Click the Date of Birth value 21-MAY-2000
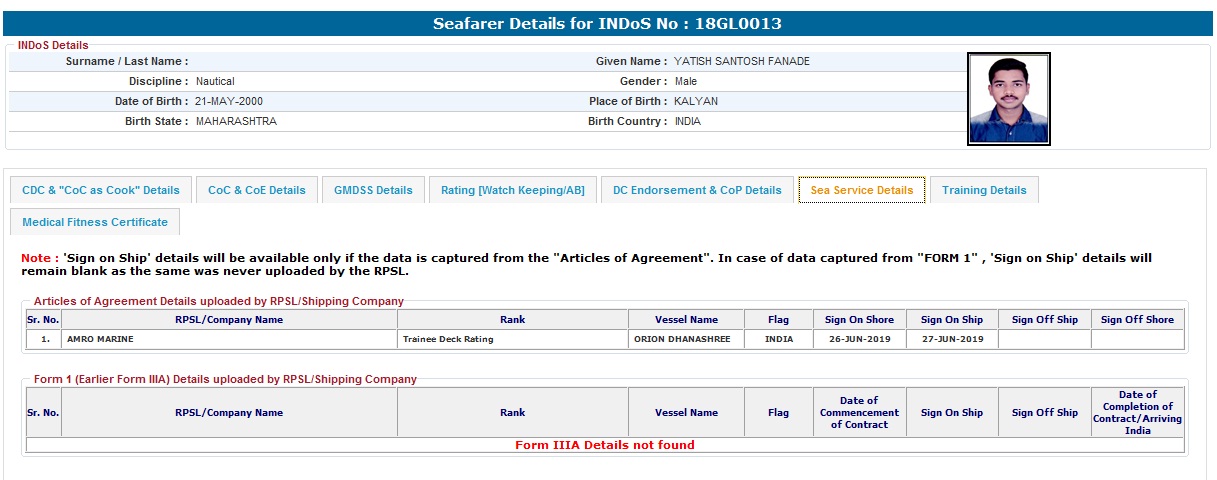This screenshot has height=480, width=1217. click(229, 101)
